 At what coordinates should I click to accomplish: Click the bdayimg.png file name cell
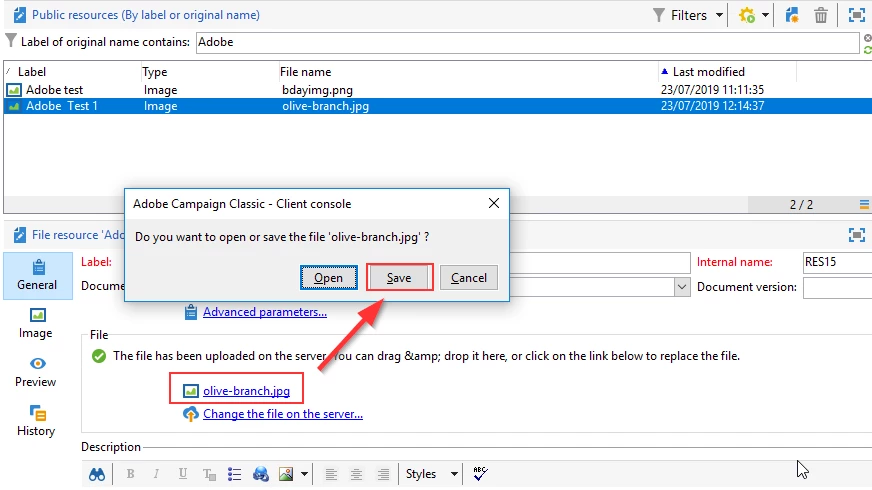coord(318,90)
